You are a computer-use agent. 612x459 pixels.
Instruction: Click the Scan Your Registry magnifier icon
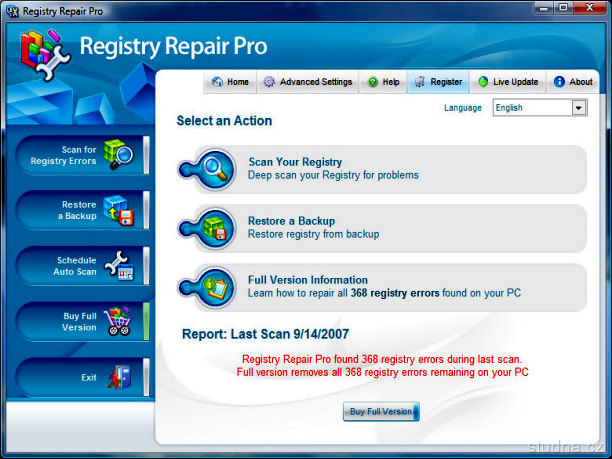point(214,169)
